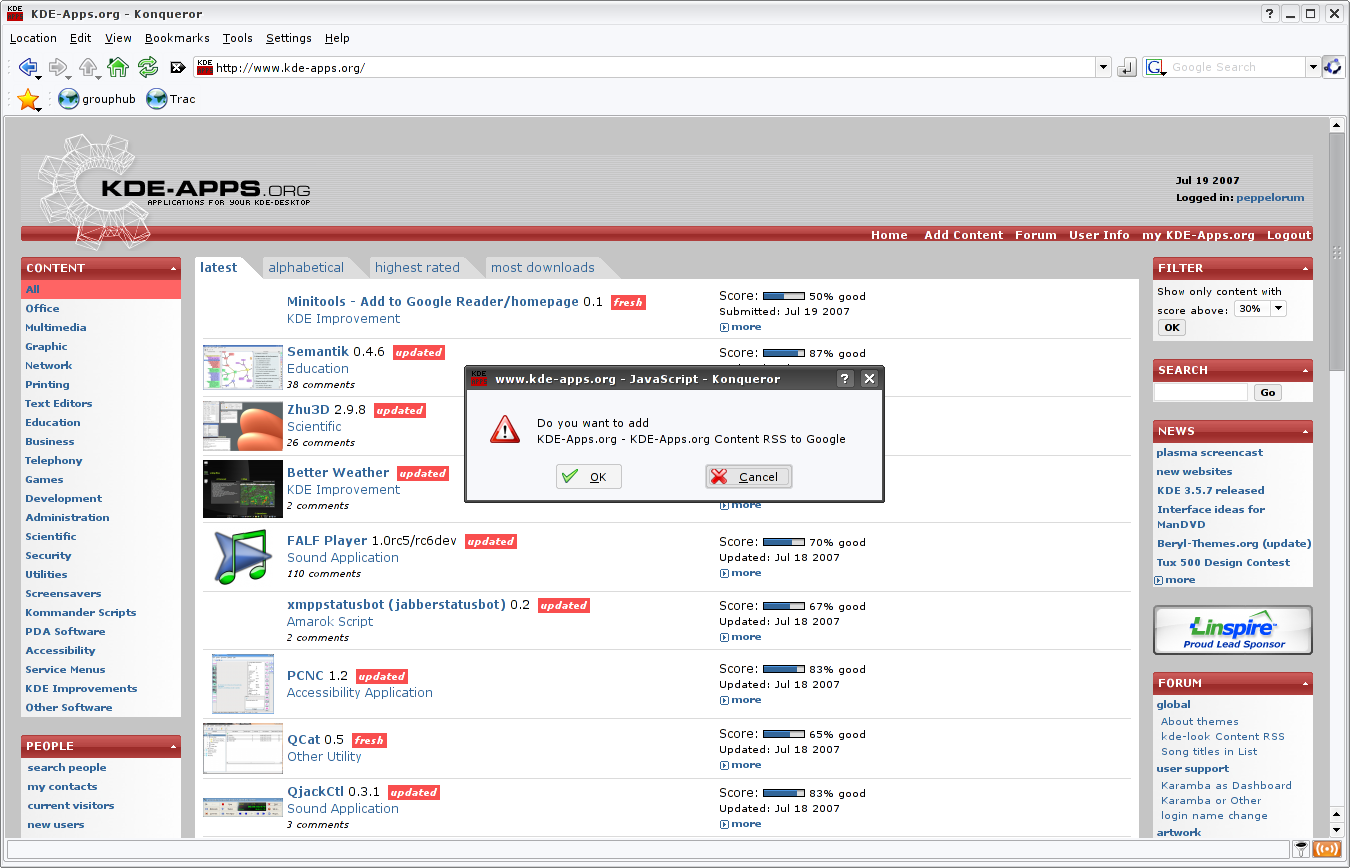The image size is (1350, 868).
Task: Open the Trac bookmark
Action: [171, 99]
